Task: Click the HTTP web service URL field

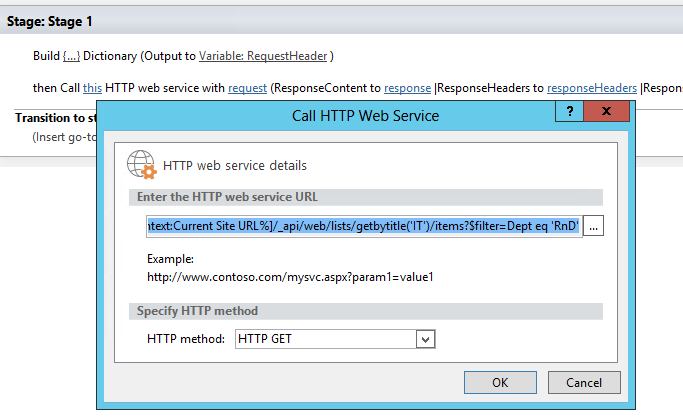Action: point(364,227)
